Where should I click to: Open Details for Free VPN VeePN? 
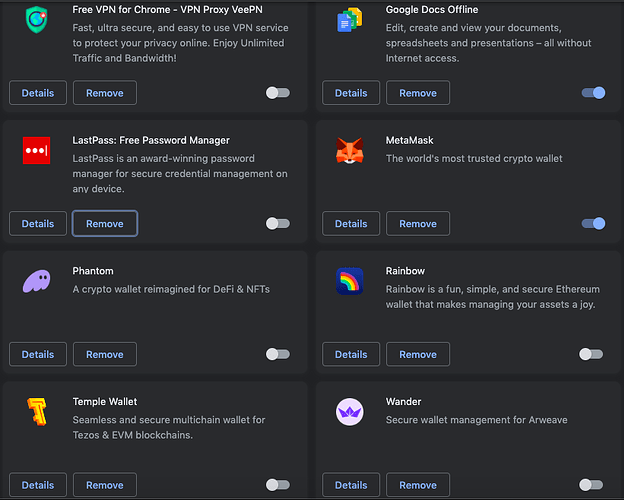(38, 93)
